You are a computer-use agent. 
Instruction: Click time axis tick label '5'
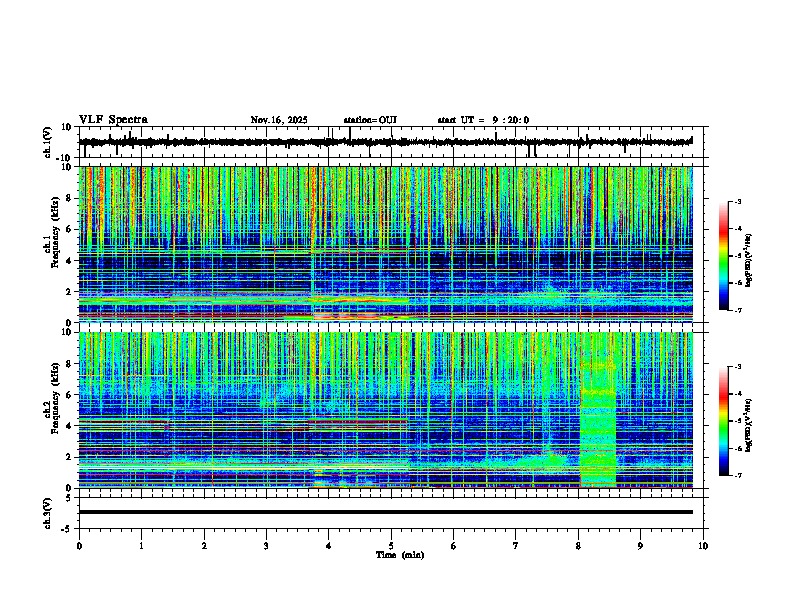point(391,546)
